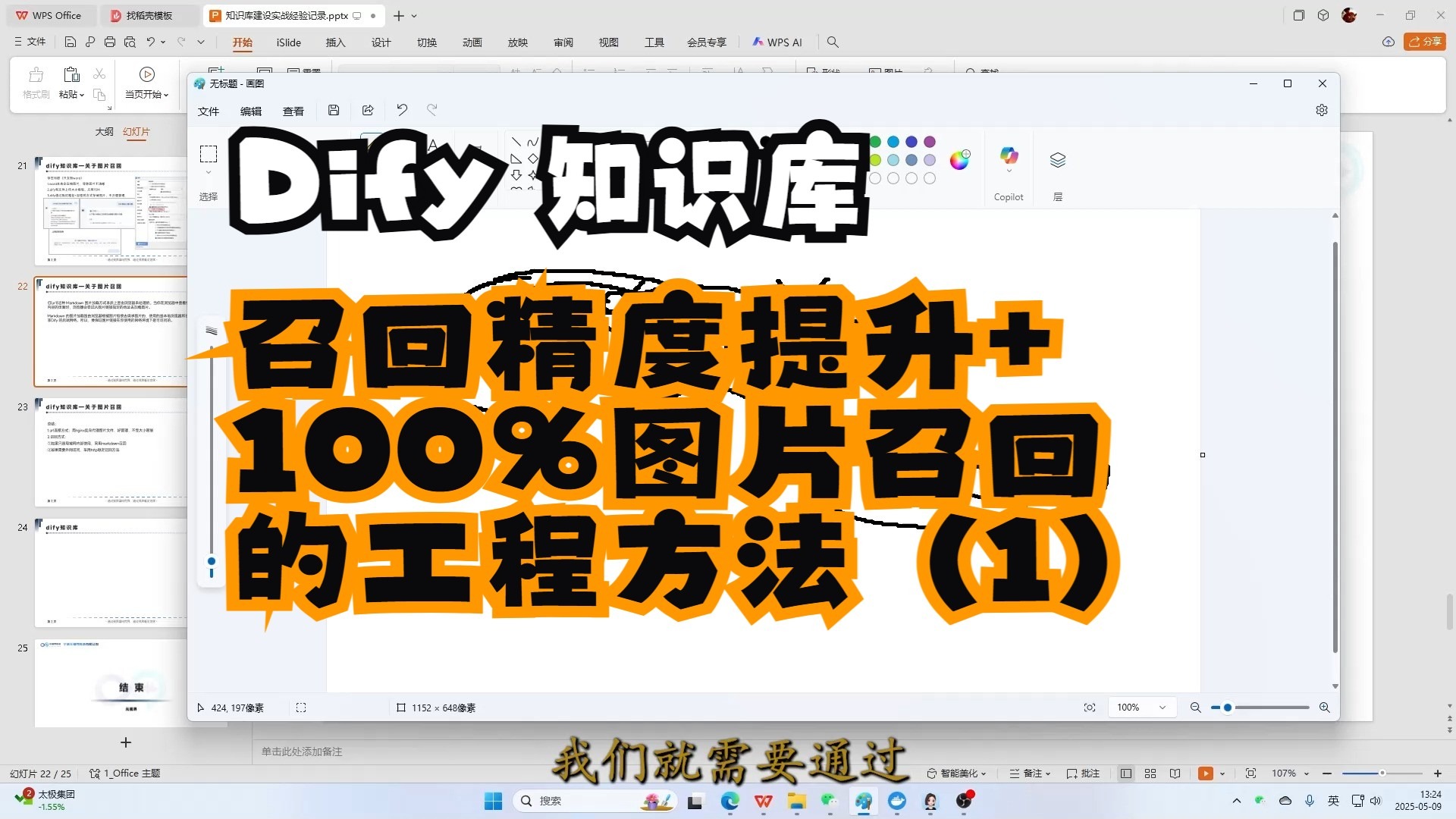Expand Paint selection options chevron
The image size is (1456, 819).
(209, 173)
